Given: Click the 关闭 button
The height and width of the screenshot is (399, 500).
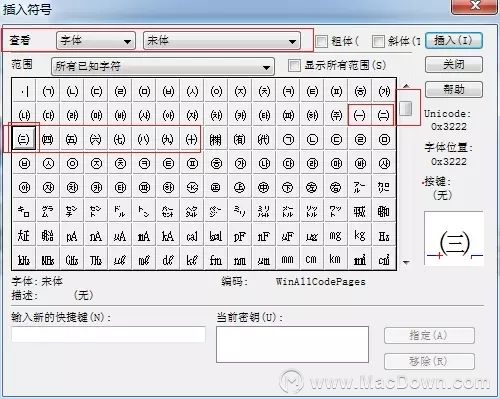Looking at the screenshot, I should pos(454,65).
